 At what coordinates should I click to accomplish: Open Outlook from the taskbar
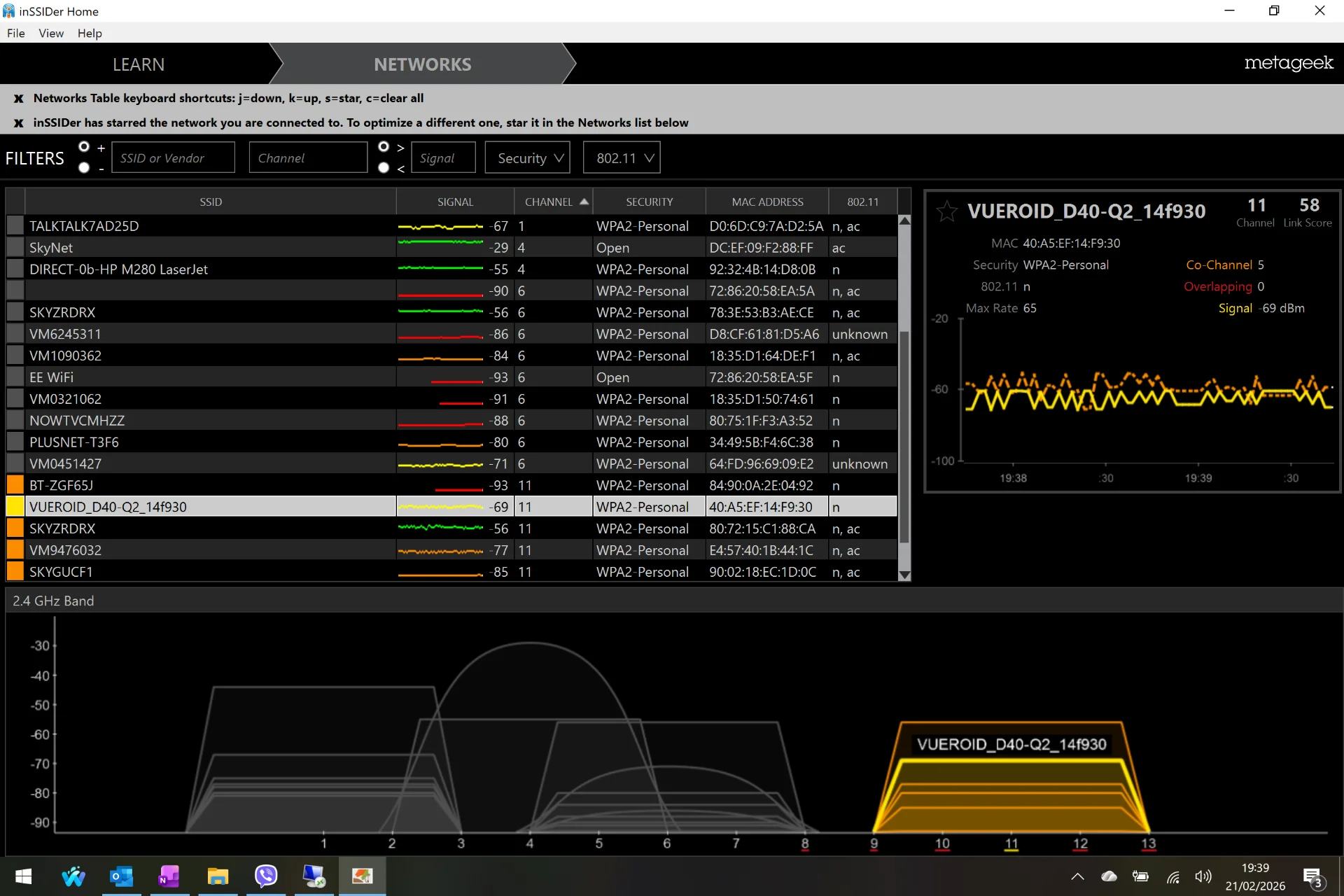tap(122, 876)
